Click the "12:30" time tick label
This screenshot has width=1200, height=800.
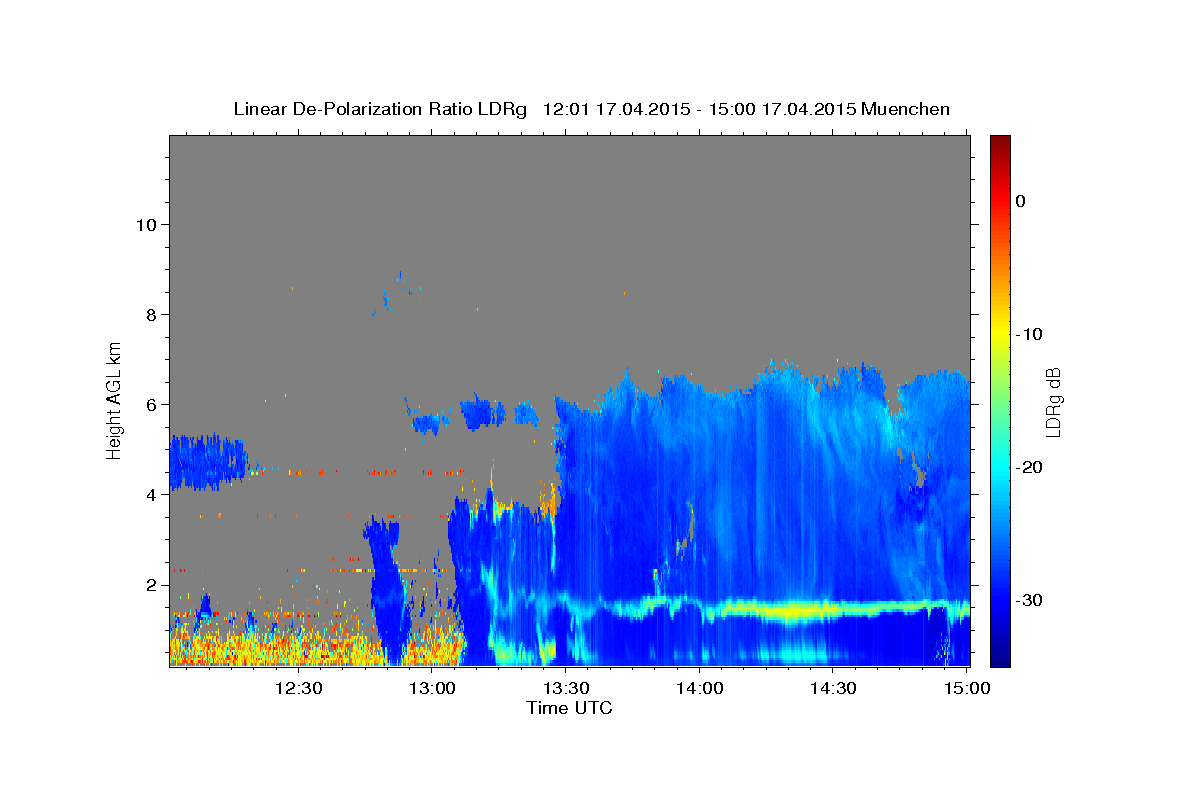point(301,688)
